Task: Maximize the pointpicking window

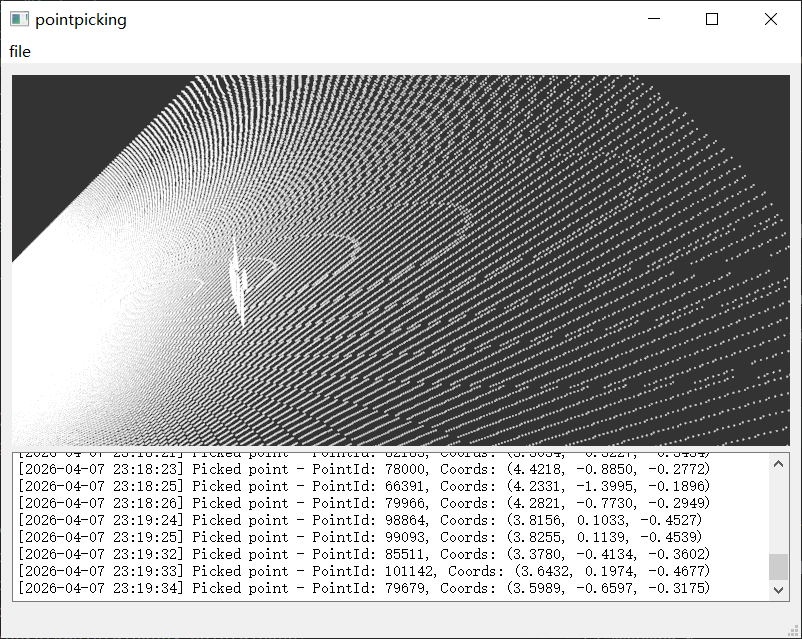Action: (711, 19)
